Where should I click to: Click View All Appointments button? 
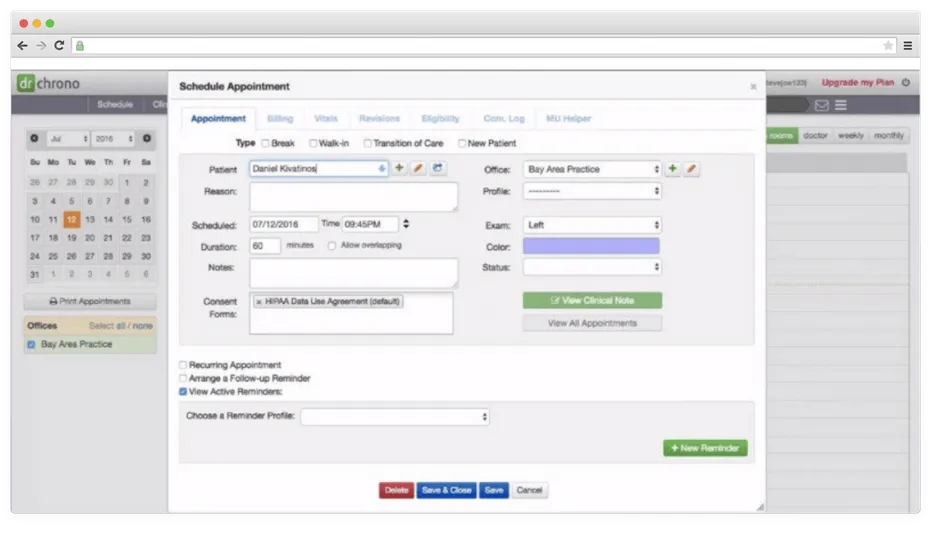pos(592,324)
